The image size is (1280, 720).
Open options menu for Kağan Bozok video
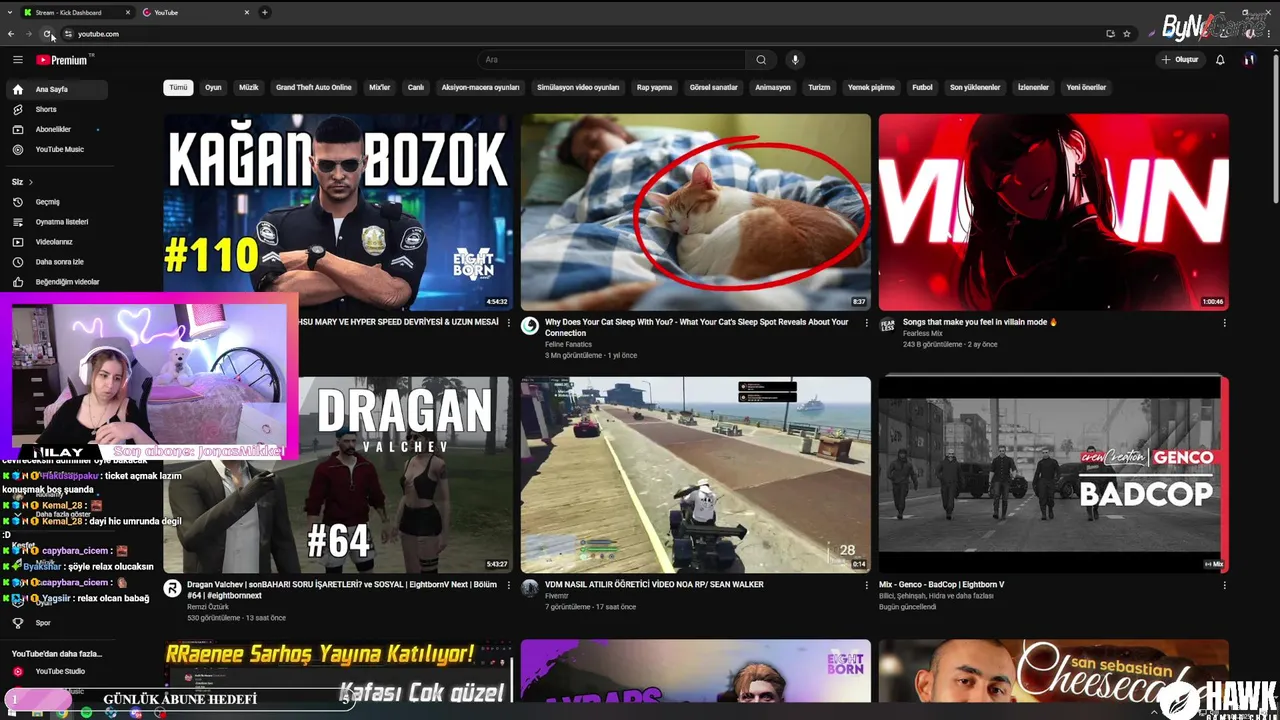click(x=509, y=323)
